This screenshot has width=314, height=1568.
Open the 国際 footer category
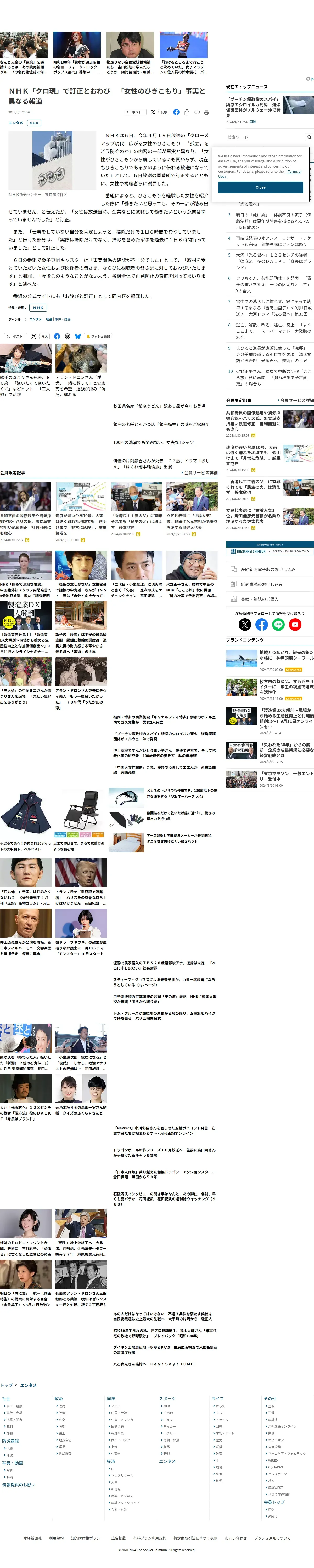(111, 1399)
